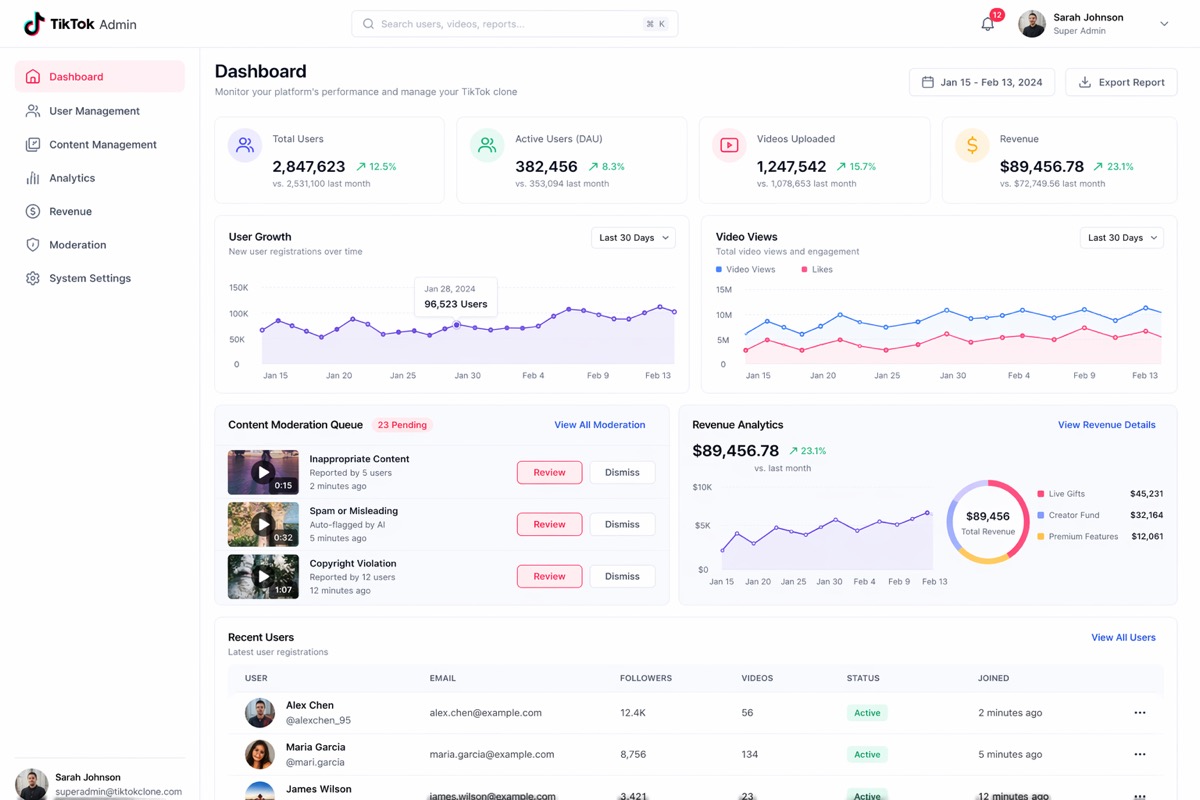Click the Content Management sidebar icon
Screen dimensions: 1200x800
(x=33, y=144)
